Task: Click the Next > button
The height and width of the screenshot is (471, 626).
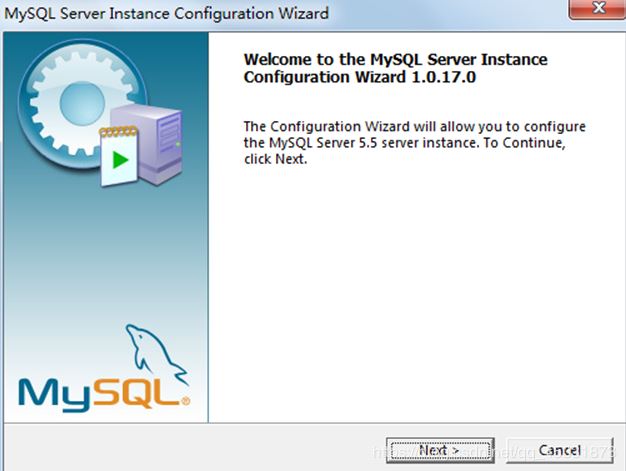Action: pyautogui.click(x=439, y=450)
